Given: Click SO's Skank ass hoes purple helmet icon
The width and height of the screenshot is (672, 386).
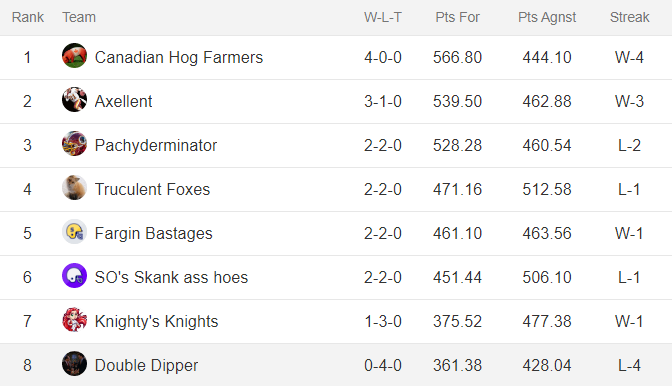Looking at the screenshot, I should click(75, 275).
